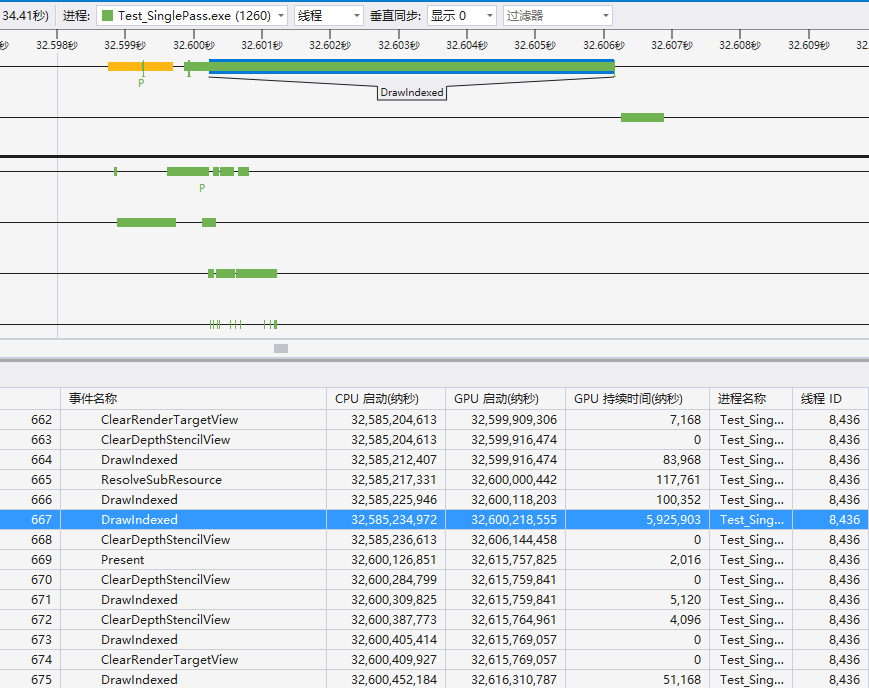Click the 32.600秒 tick on time ruler
Viewport: 869px width, 688px height.
[194, 45]
